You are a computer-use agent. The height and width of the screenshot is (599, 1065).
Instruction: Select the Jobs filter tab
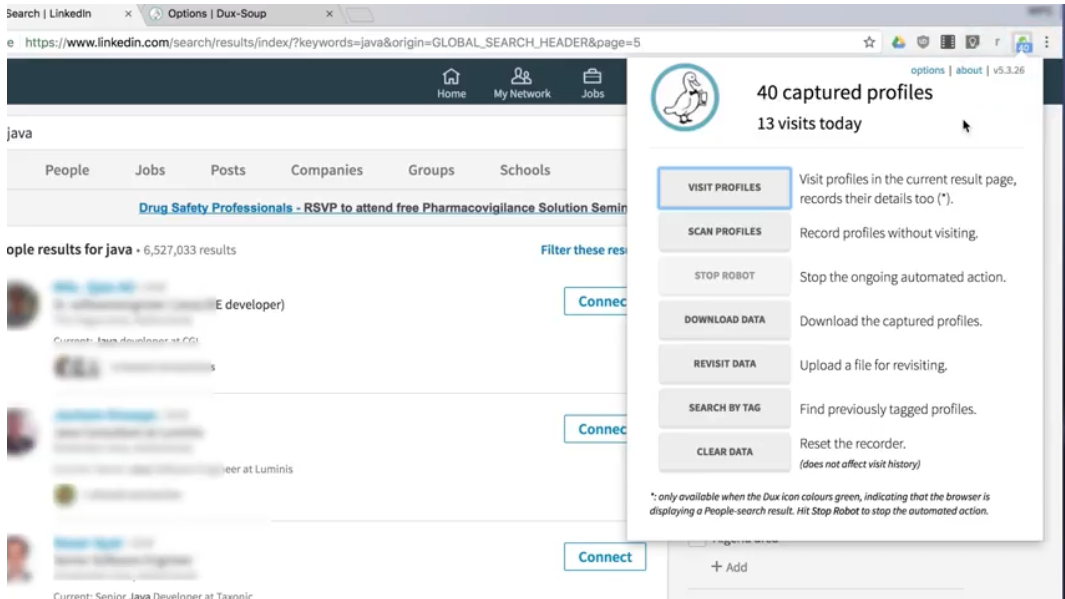point(149,170)
